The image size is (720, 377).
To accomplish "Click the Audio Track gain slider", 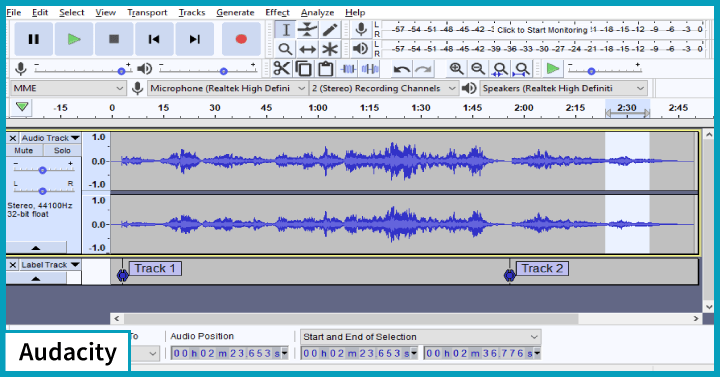I will 43,169.
